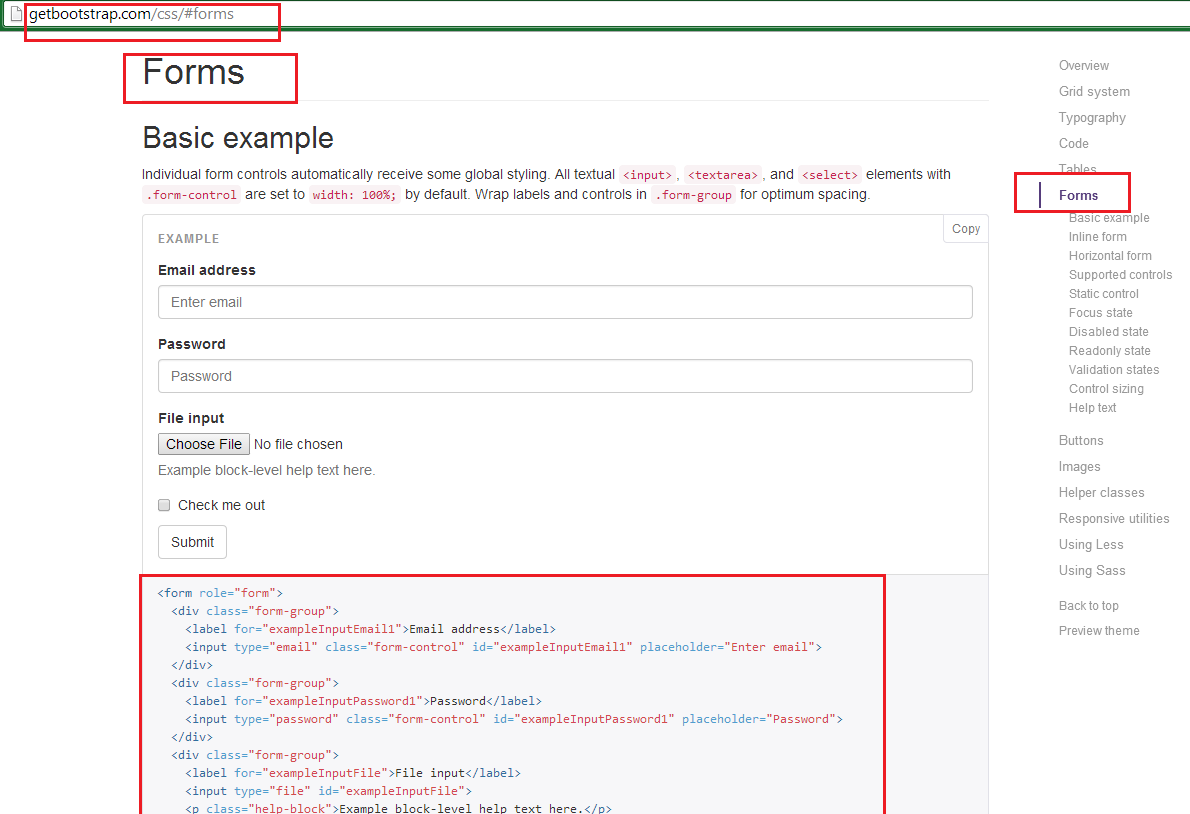
Task: Open Helper classes sidebar link
Action: (1101, 493)
